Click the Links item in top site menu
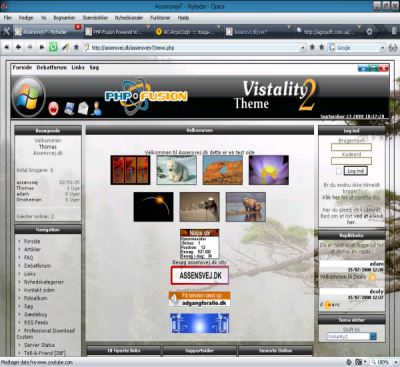The height and width of the screenshot is (367, 400). [78, 67]
